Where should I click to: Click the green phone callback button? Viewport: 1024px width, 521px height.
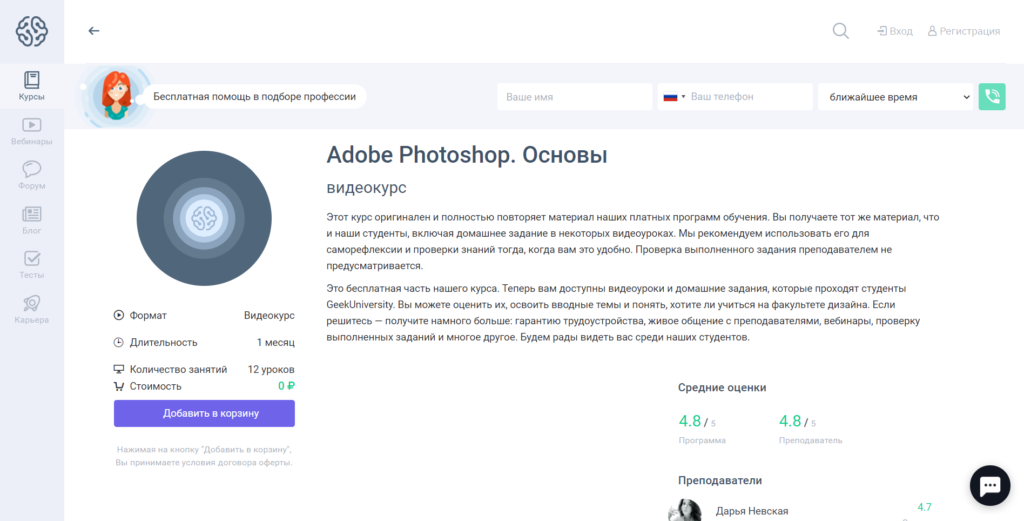click(x=992, y=97)
